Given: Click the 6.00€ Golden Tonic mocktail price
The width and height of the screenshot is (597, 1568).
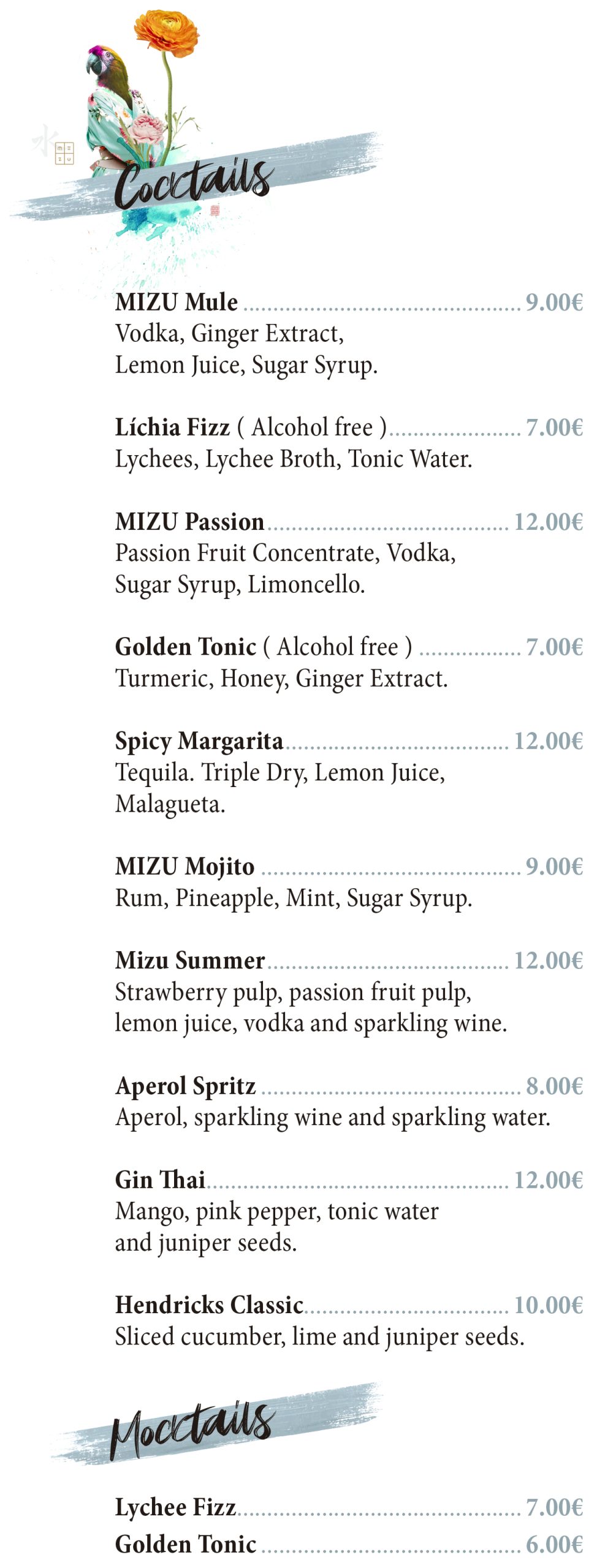Looking at the screenshot, I should (554, 1544).
